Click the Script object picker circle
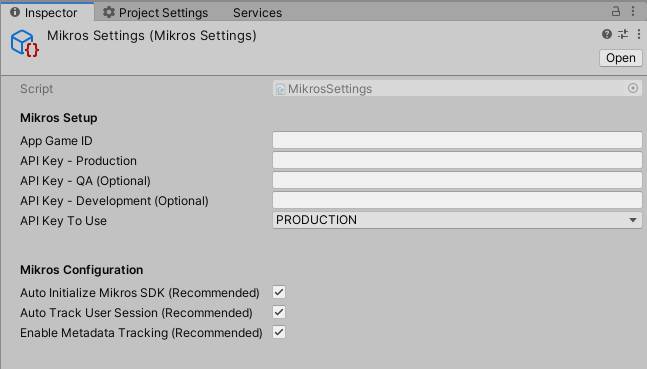The height and width of the screenshot is (369, 647). (x=633, y=88)
